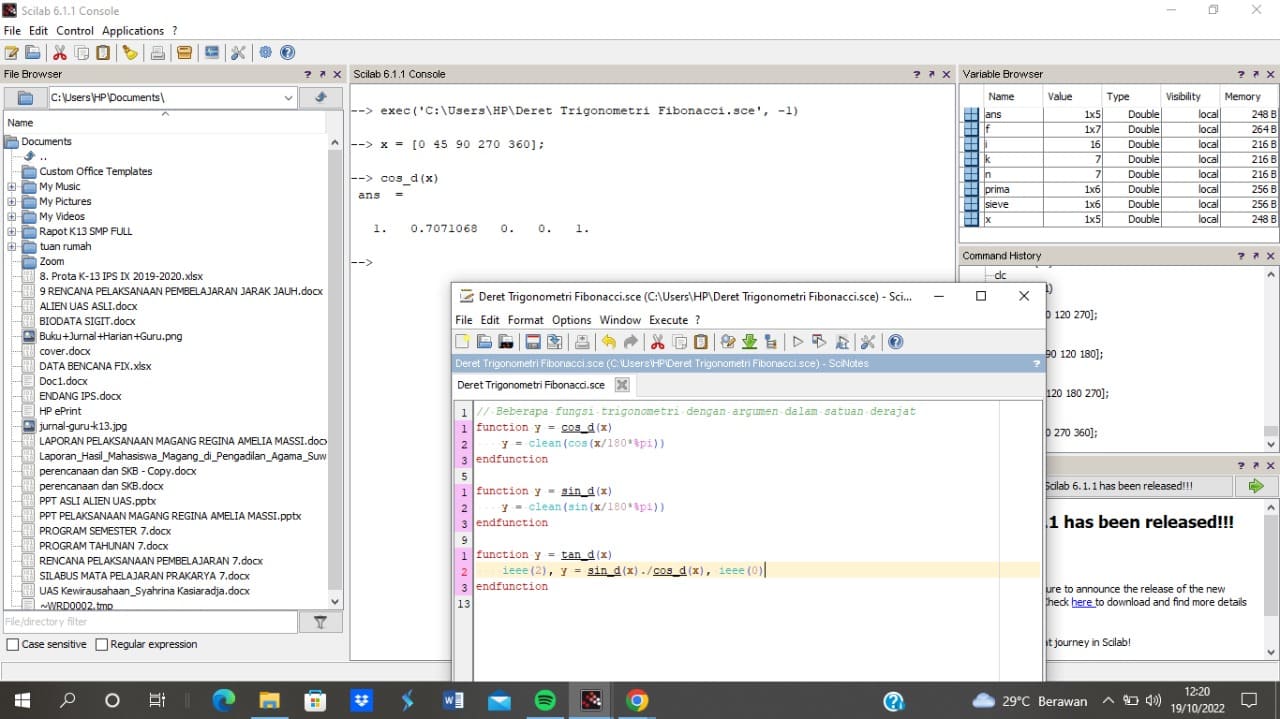Click Save As icon in SciNotes

pyautogui.click(x=554, y=342)
